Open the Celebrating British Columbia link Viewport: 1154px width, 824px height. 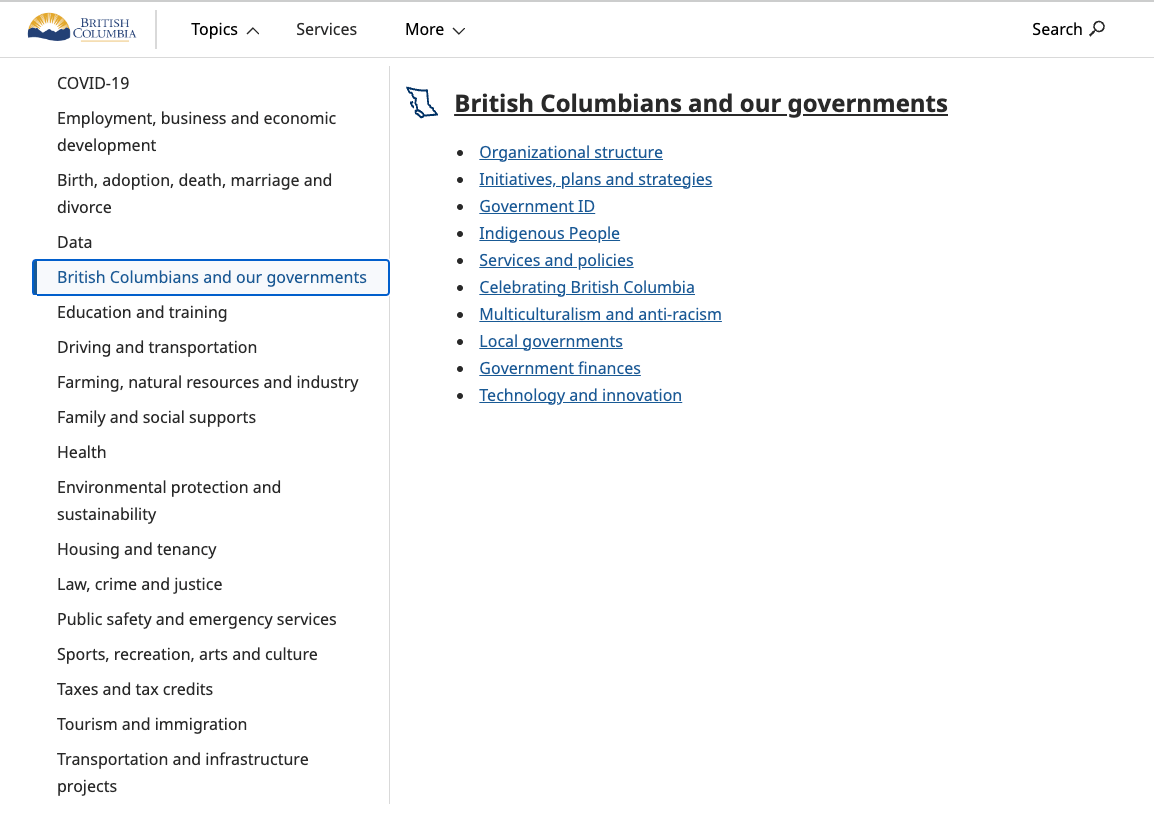[x=587, y=287]
